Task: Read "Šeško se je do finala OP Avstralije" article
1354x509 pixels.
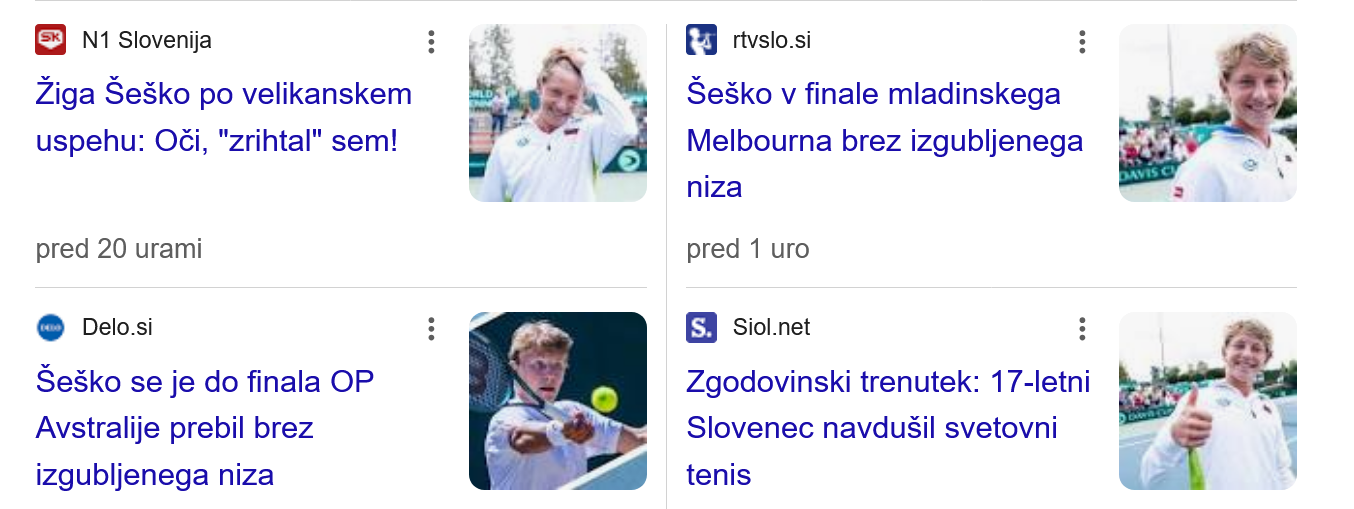Action: tap(204, 427)
